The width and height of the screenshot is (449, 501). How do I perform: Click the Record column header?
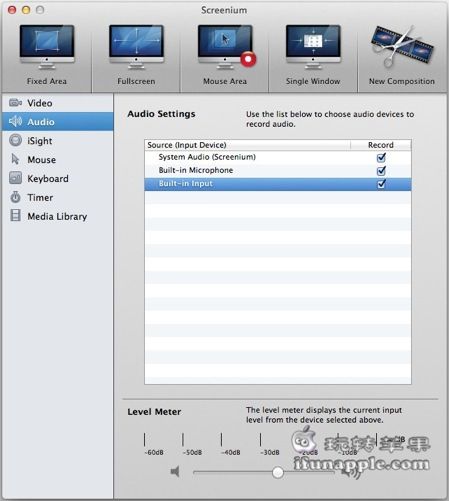(x=381, y=145)
